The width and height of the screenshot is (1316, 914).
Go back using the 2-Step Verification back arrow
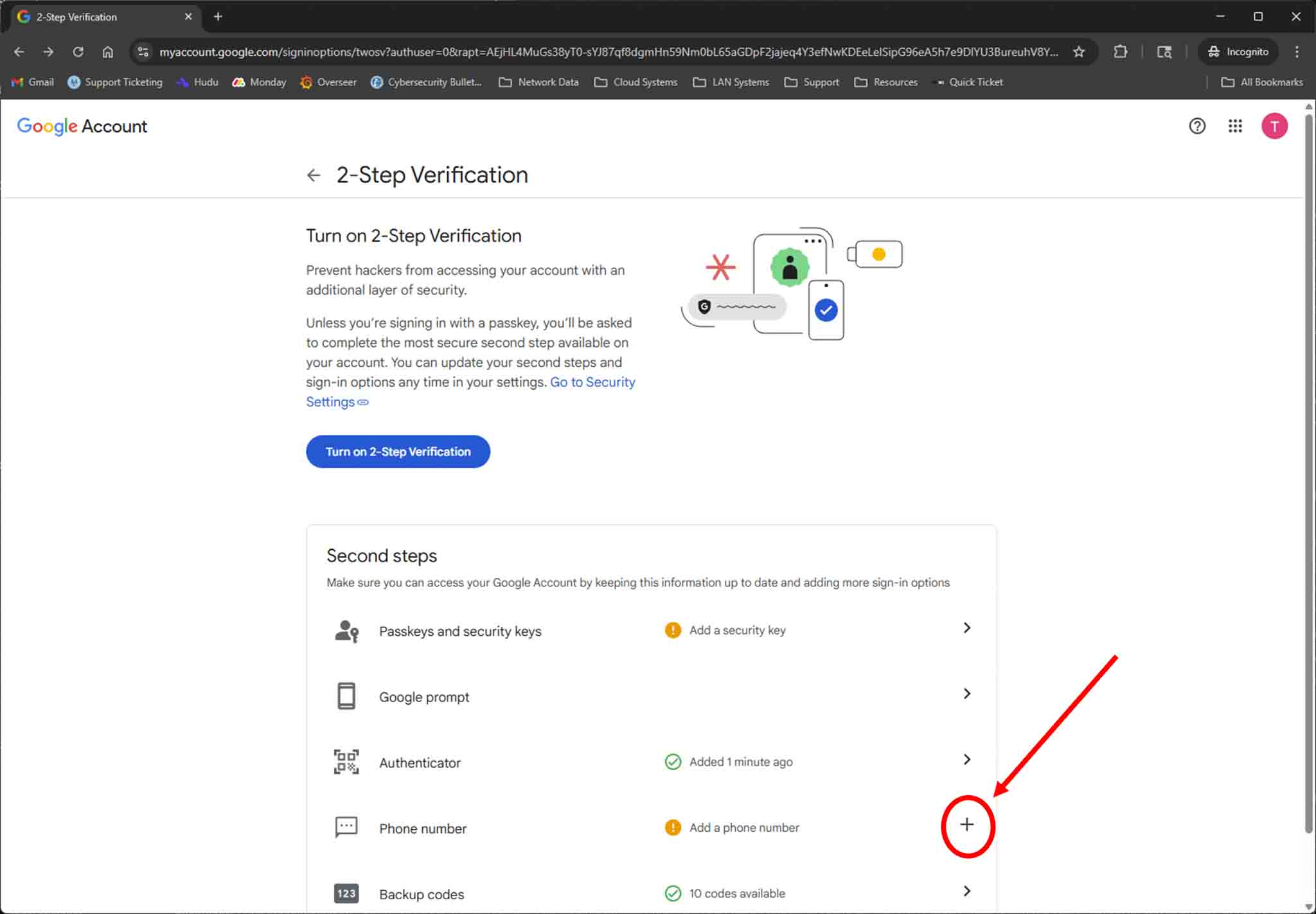(314, 175)
